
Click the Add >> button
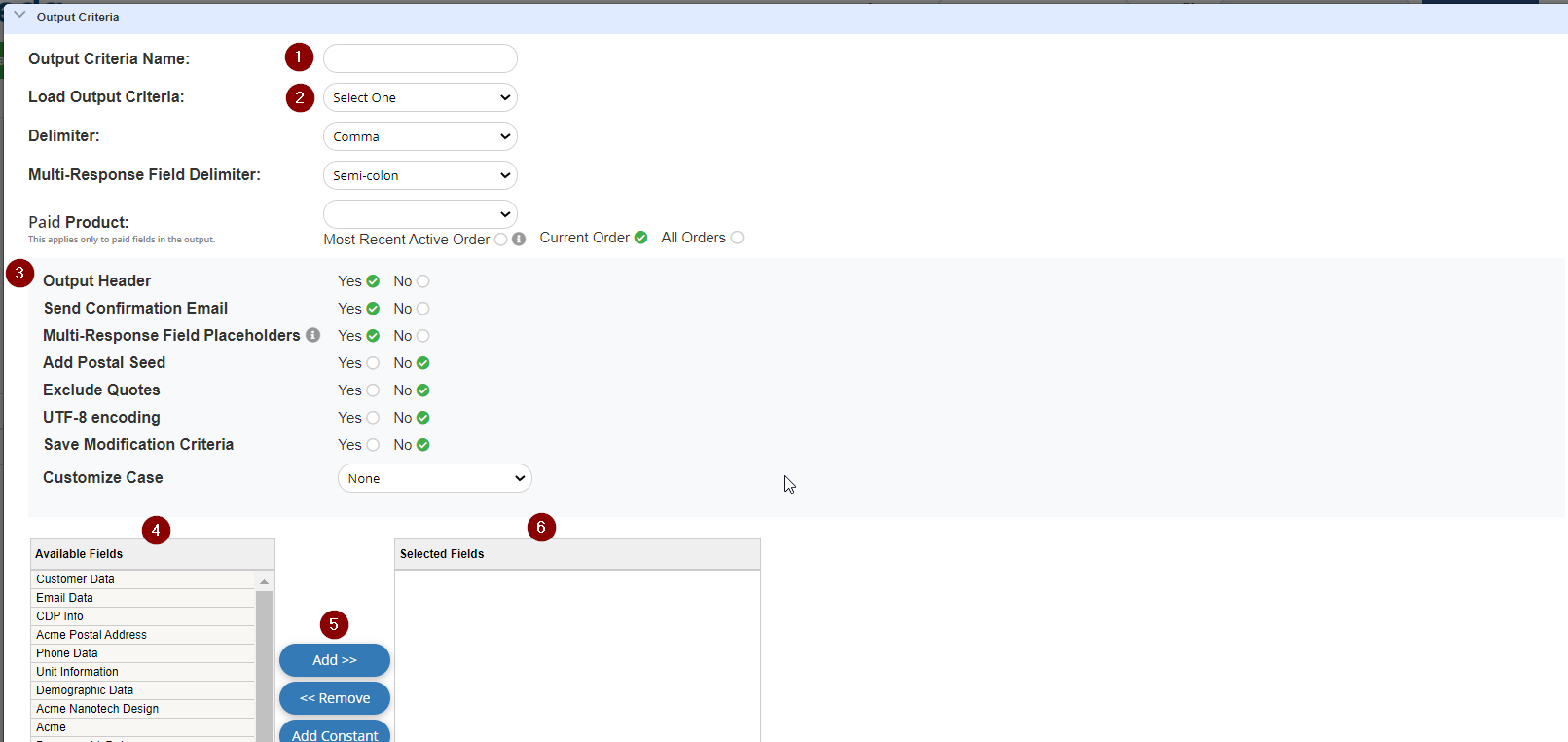334,660
